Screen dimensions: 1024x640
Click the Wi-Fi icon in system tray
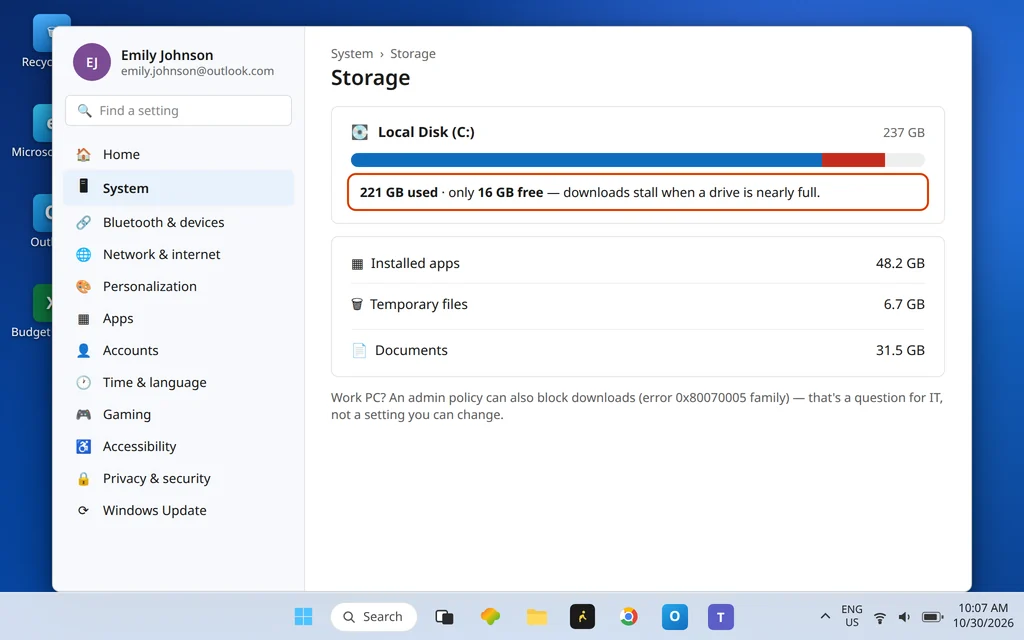[880, 617]
